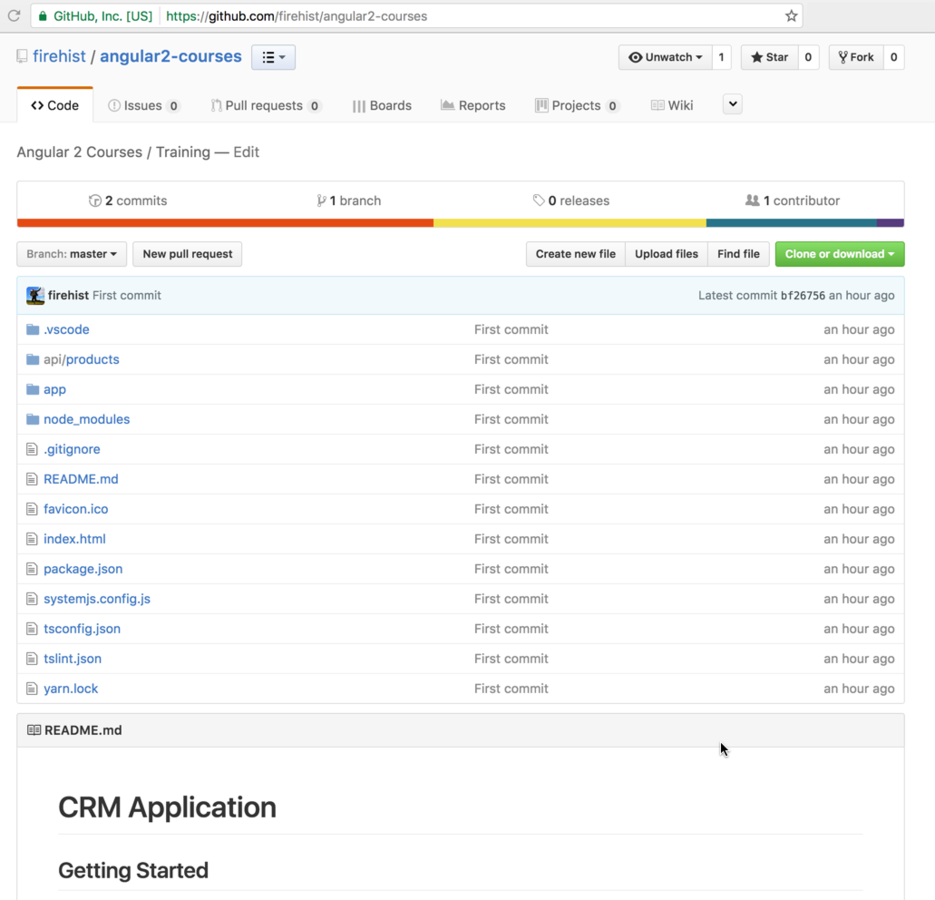Star the repository
The image size is (935, 900).
tap(769, 57)
